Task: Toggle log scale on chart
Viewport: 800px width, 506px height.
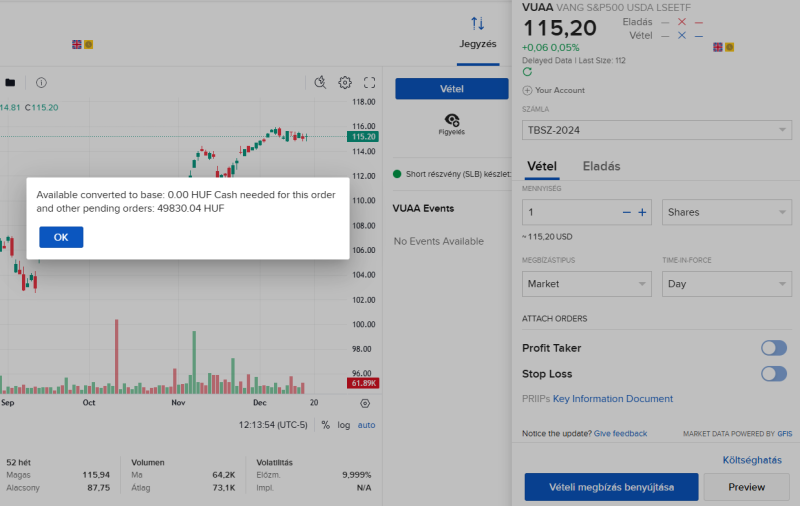Action: tap(344, 425)
